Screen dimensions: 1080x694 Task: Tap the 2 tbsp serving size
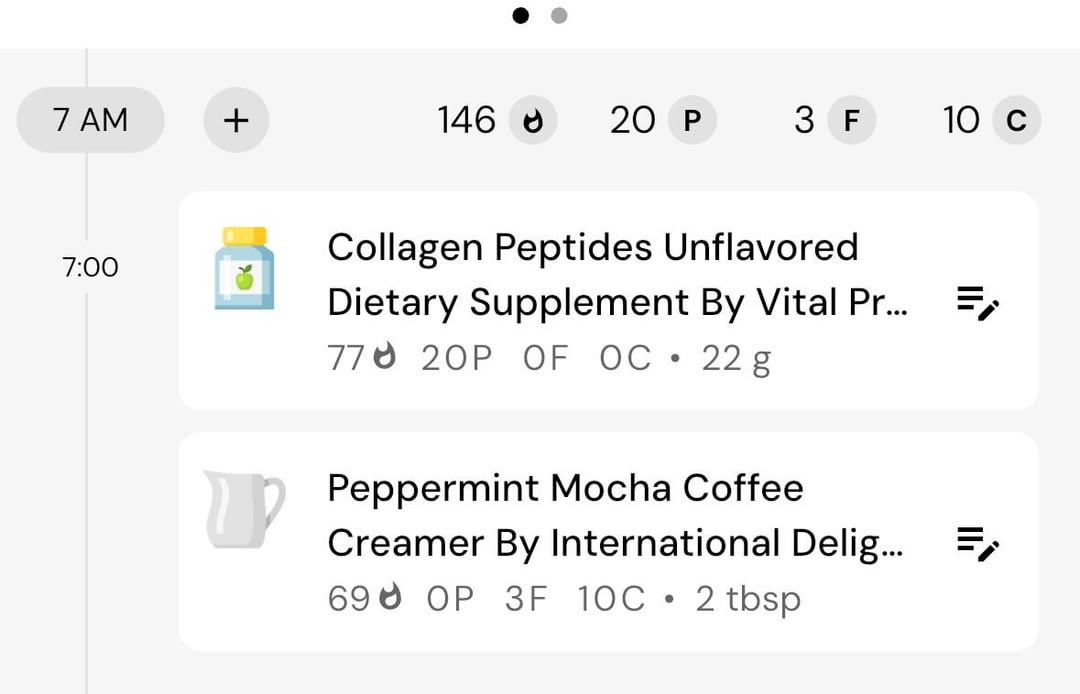748,599
